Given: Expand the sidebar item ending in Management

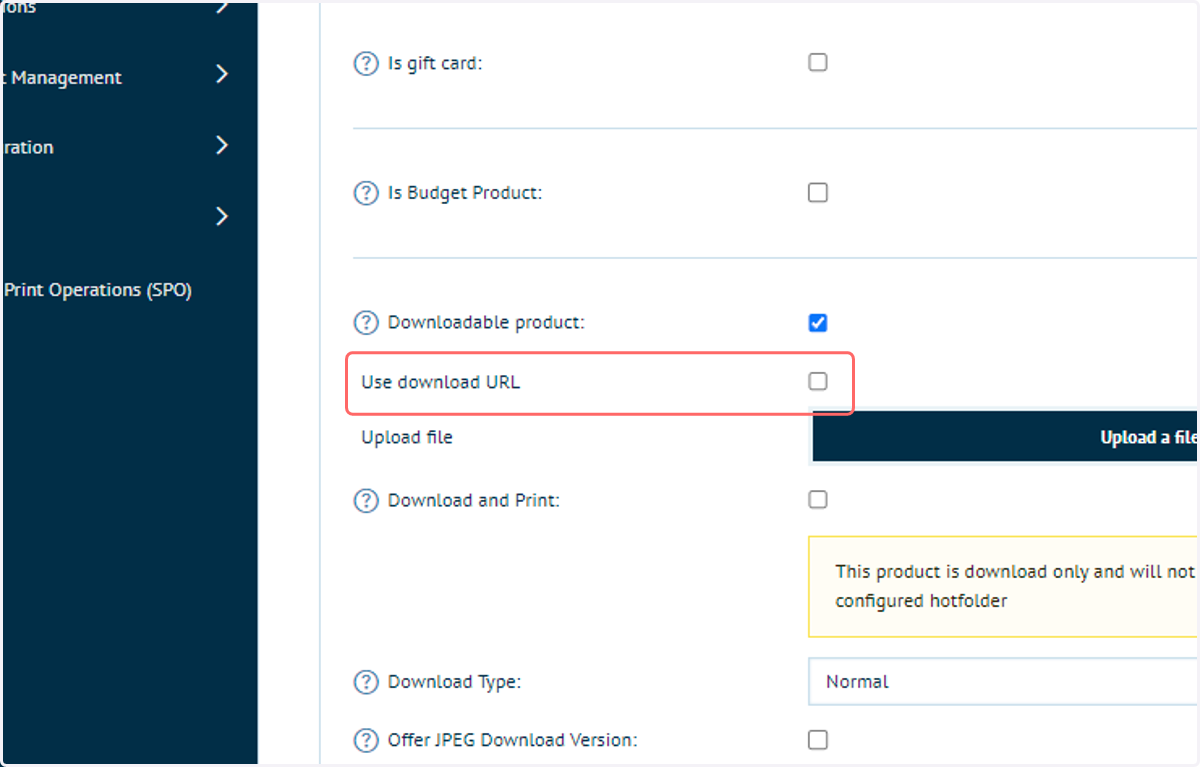Looking at the screenshot, I should click(222, 75).
